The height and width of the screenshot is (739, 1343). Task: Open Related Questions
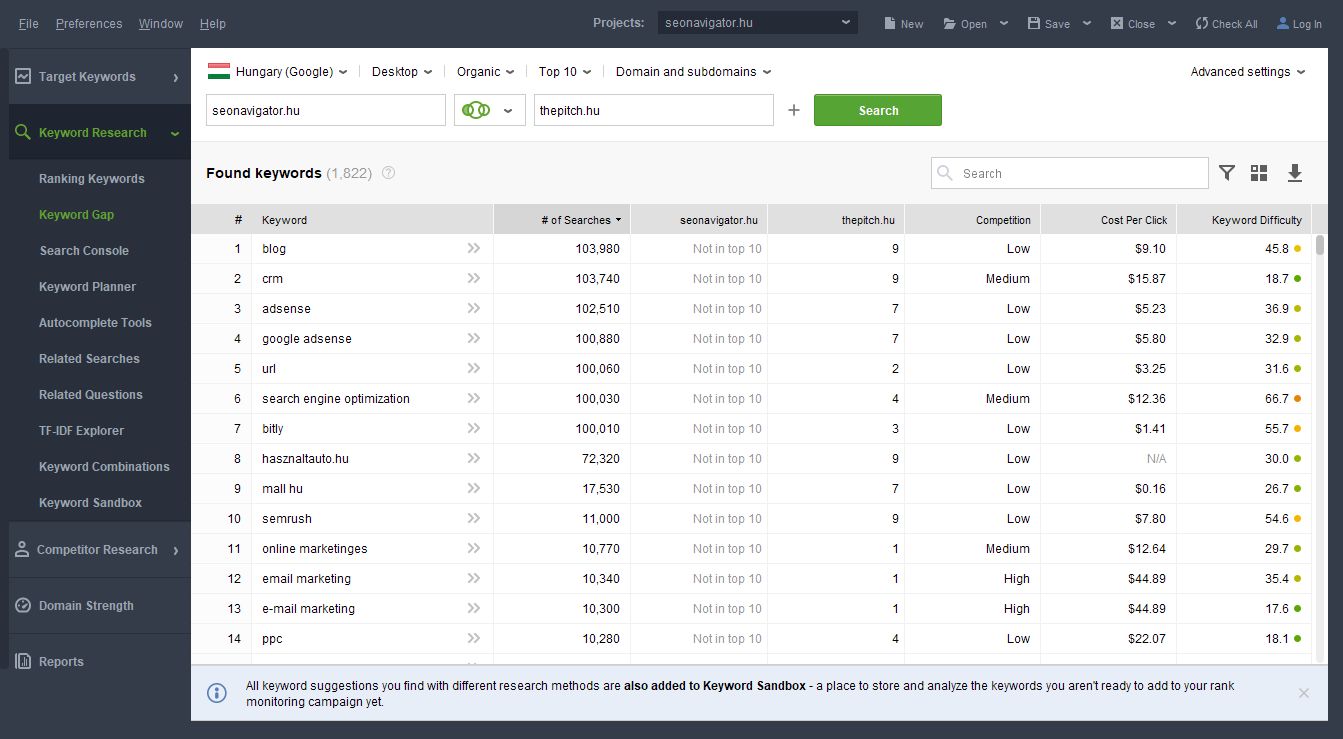coord(91,394)
